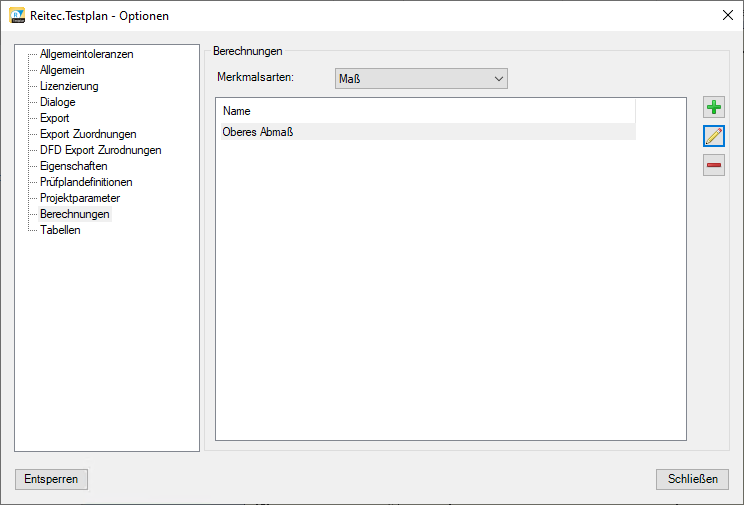The image size is (744, 505).
Task: Select Projektparameter in the tree
Action: coord(79,198)
